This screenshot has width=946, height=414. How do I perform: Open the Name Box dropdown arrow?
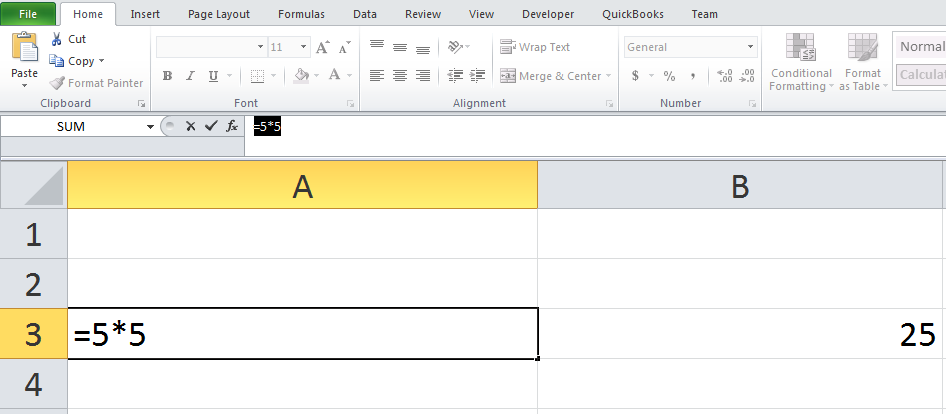pyautogui.click(x=150, y=127)
